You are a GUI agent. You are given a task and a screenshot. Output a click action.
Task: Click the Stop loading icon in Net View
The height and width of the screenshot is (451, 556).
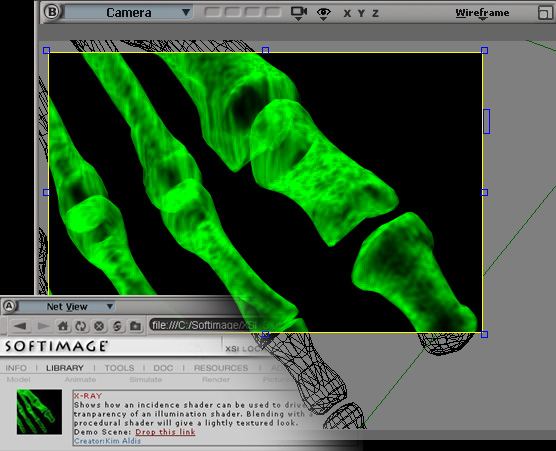(99, 325)
